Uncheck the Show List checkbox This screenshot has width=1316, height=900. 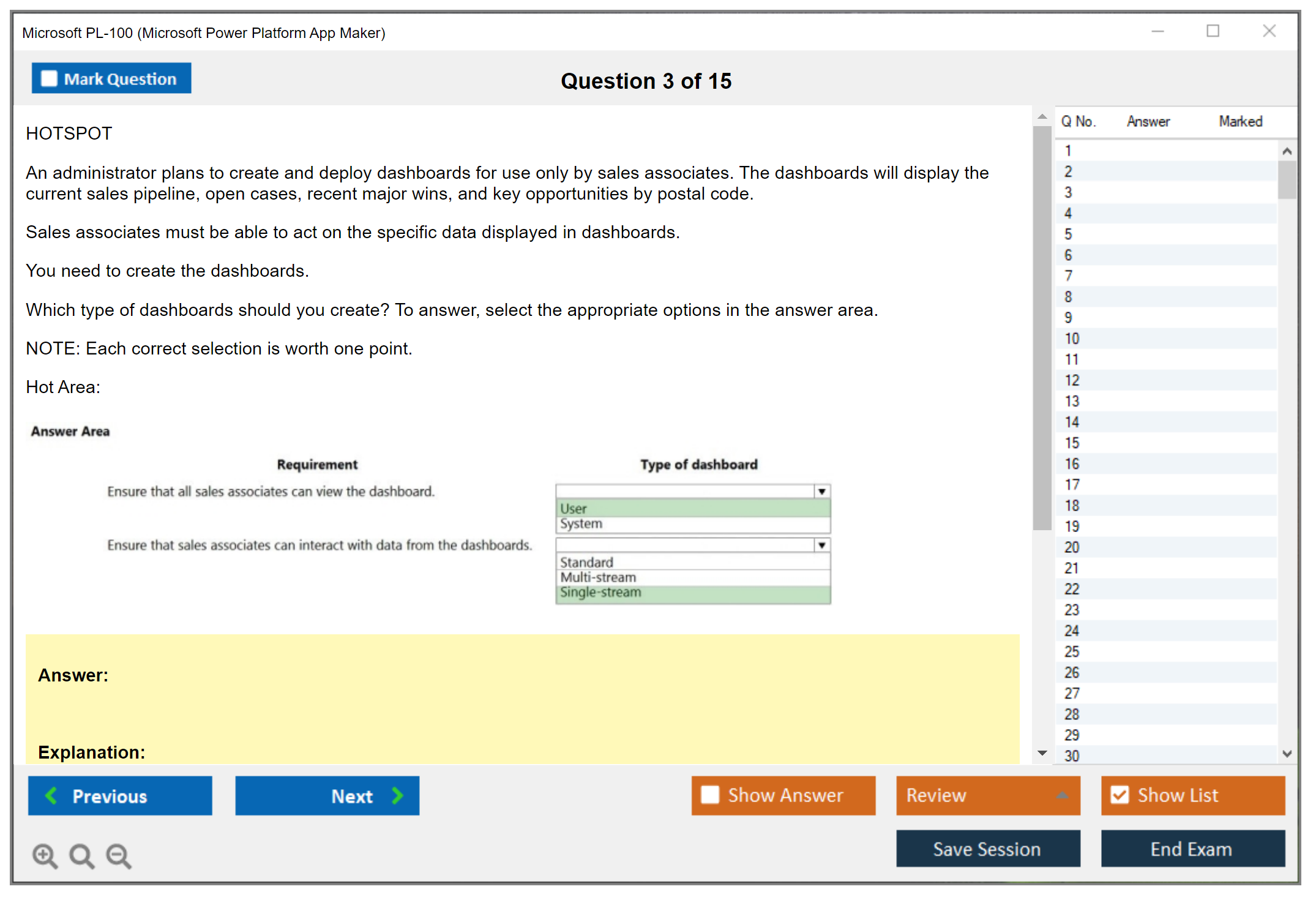point(1120,795)
